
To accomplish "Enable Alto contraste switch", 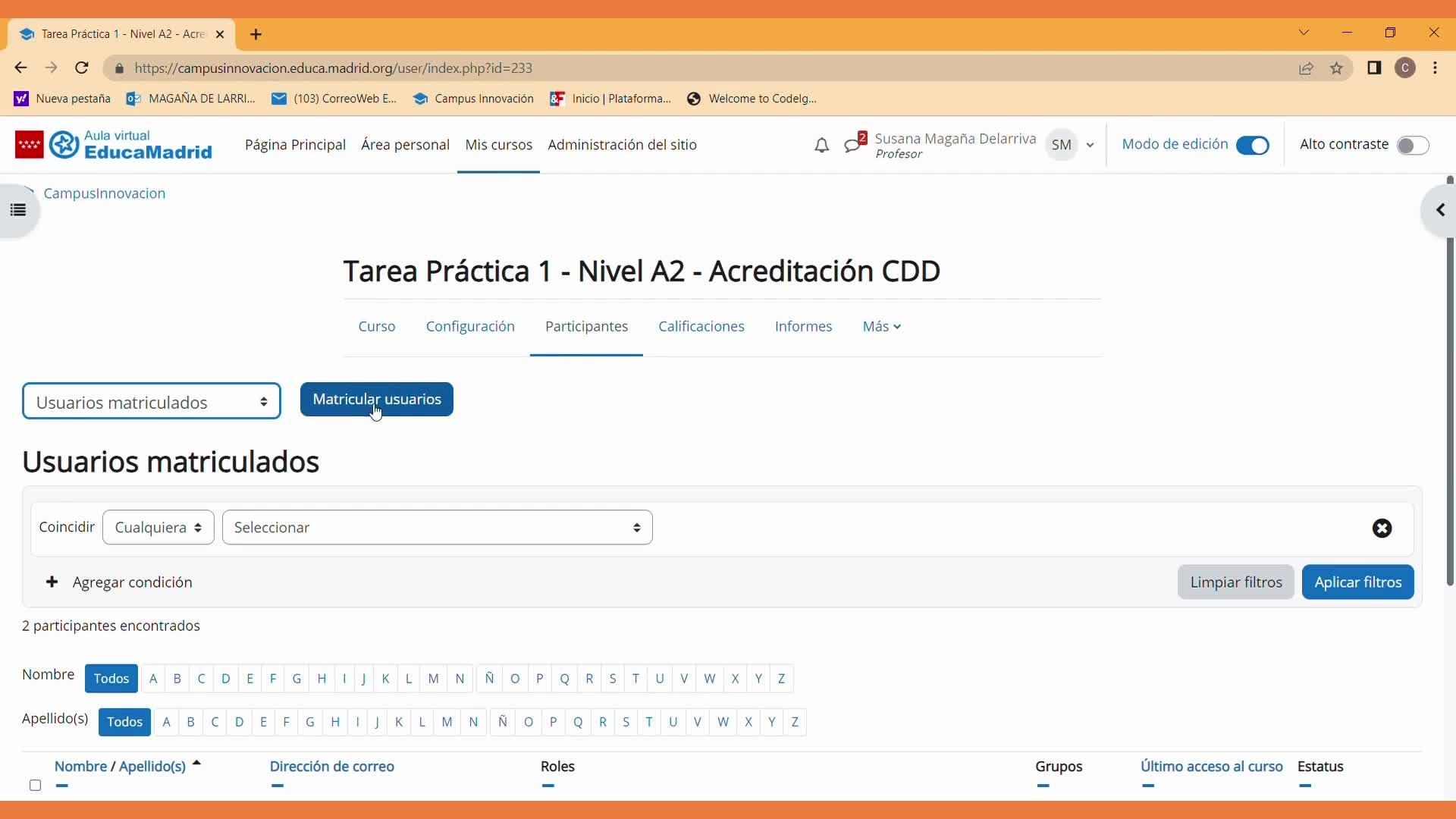I will (1412, 145).
